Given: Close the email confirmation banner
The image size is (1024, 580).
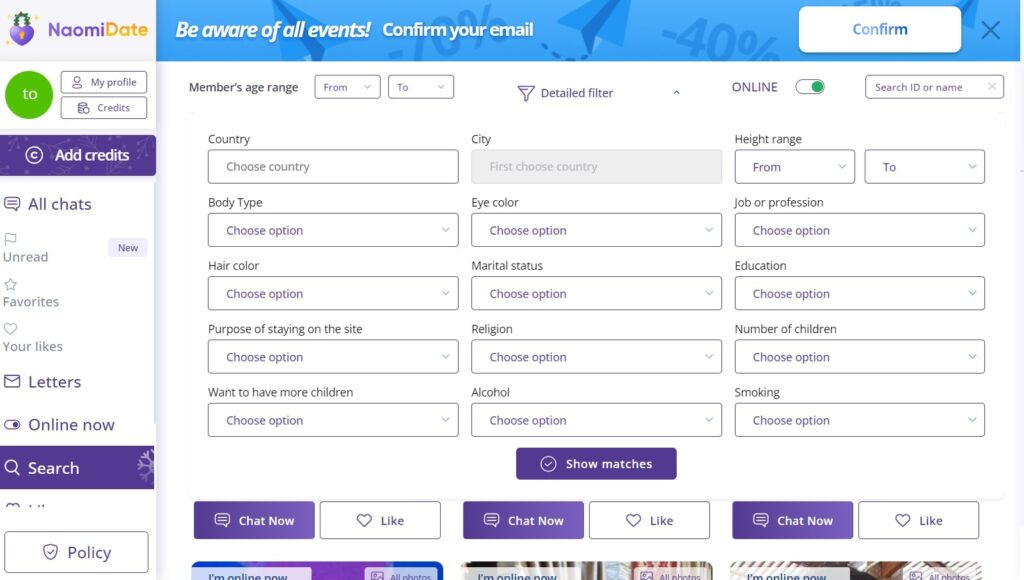Looking at the screenshot, I should coord(990,30).
